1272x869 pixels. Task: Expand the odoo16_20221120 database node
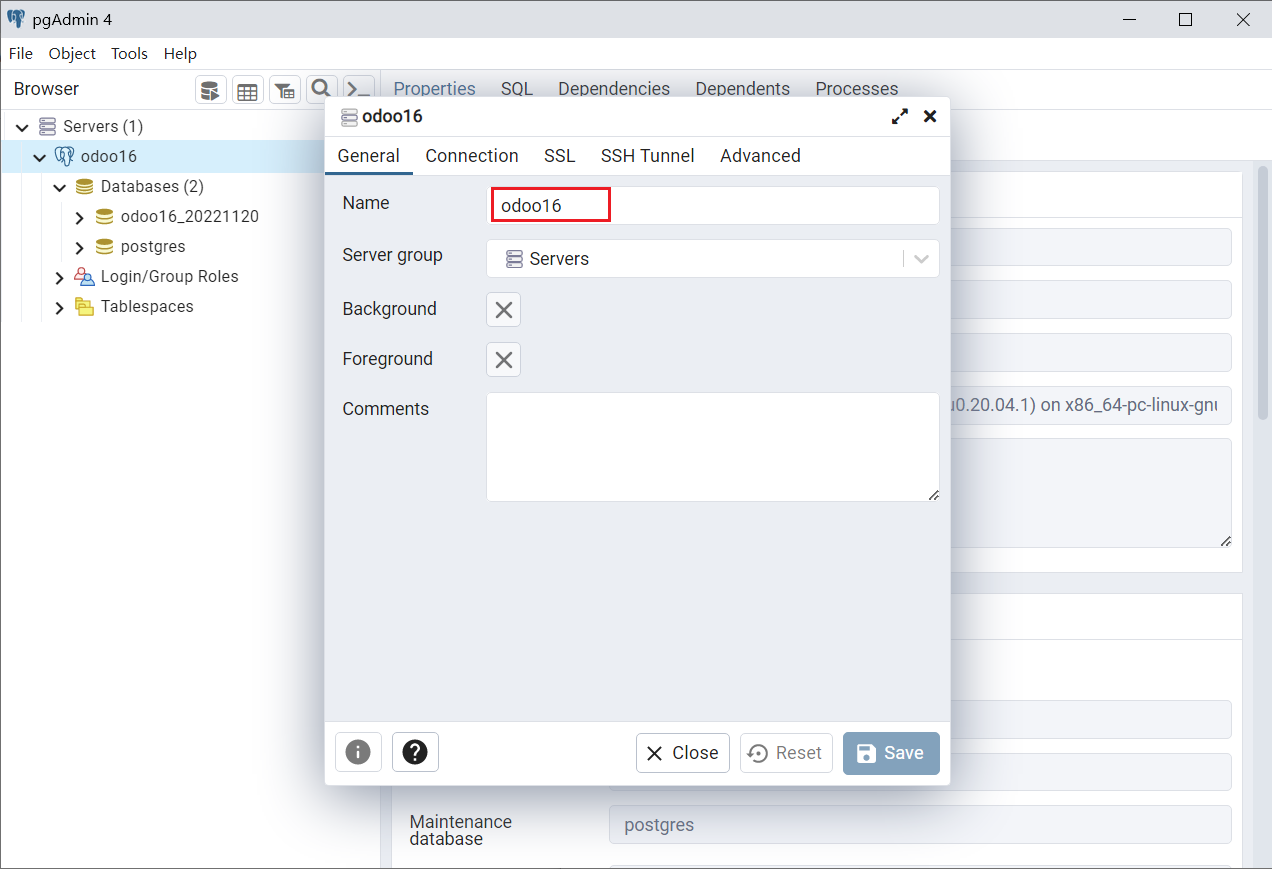click(x=80, y=218)
